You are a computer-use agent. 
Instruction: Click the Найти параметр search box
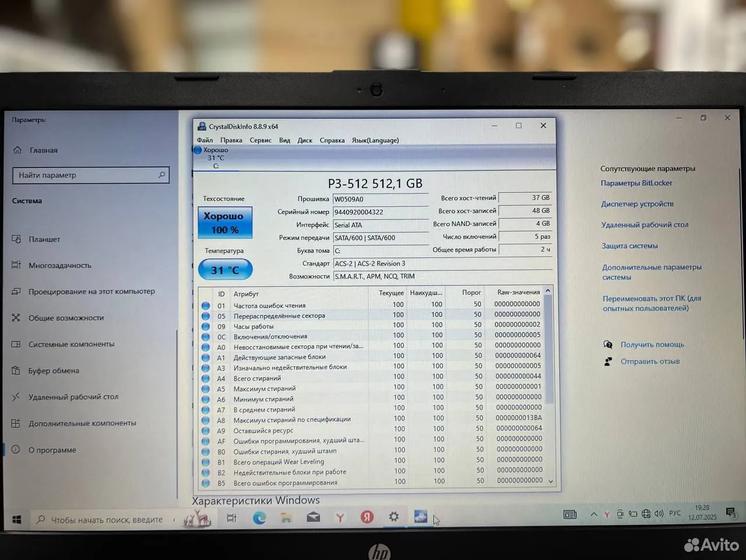point(91,175)
